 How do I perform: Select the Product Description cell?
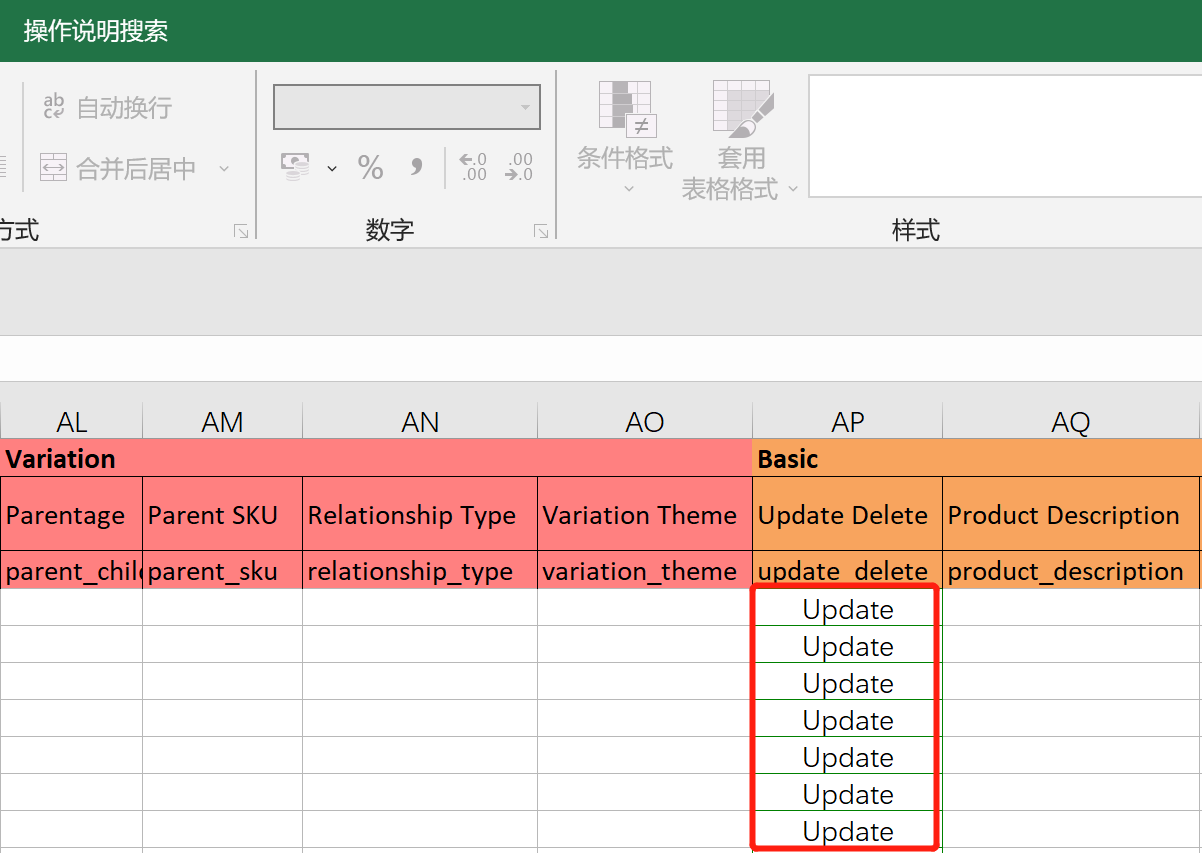tap(1071, 514)
